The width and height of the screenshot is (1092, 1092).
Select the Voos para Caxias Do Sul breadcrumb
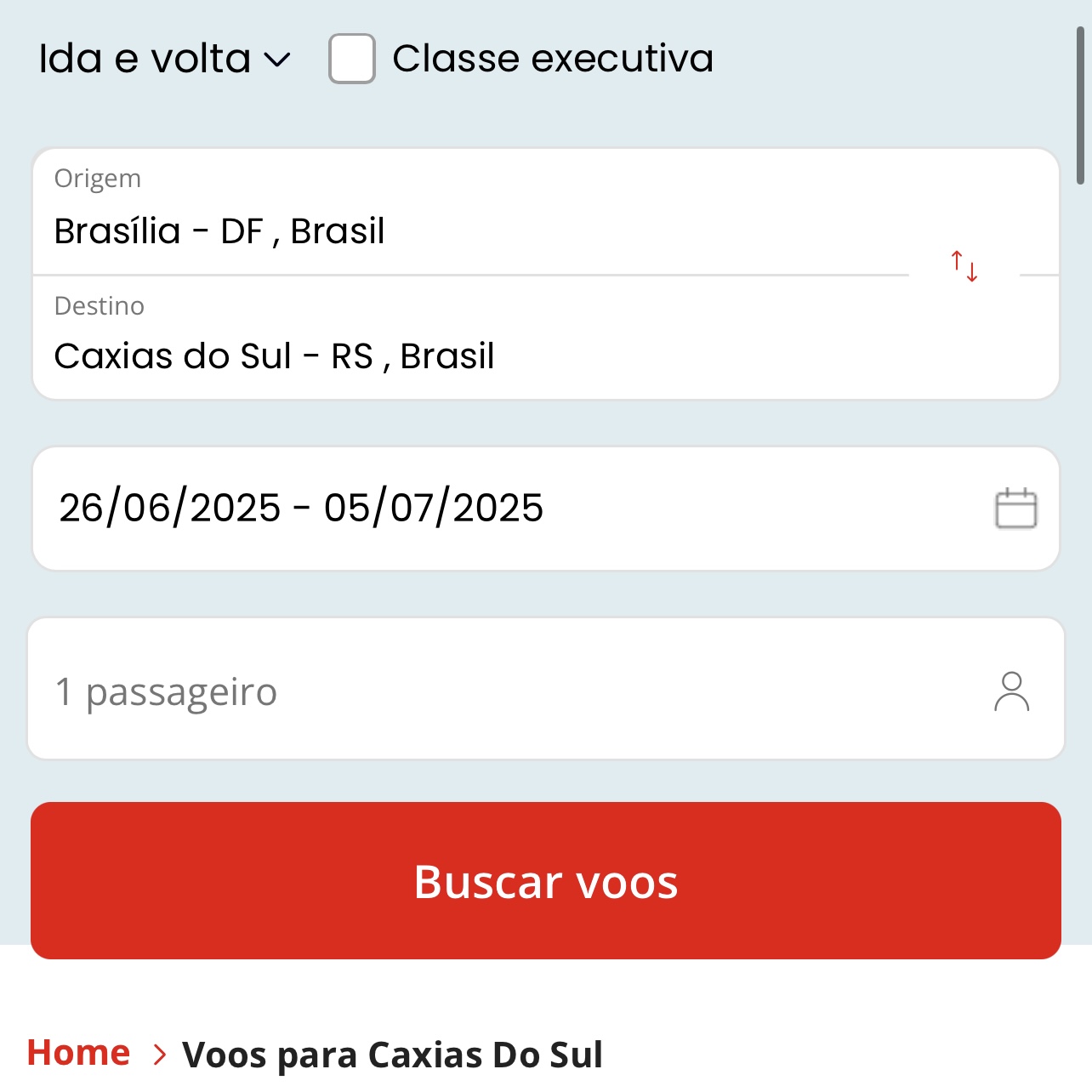click(x=392, y=1054)
